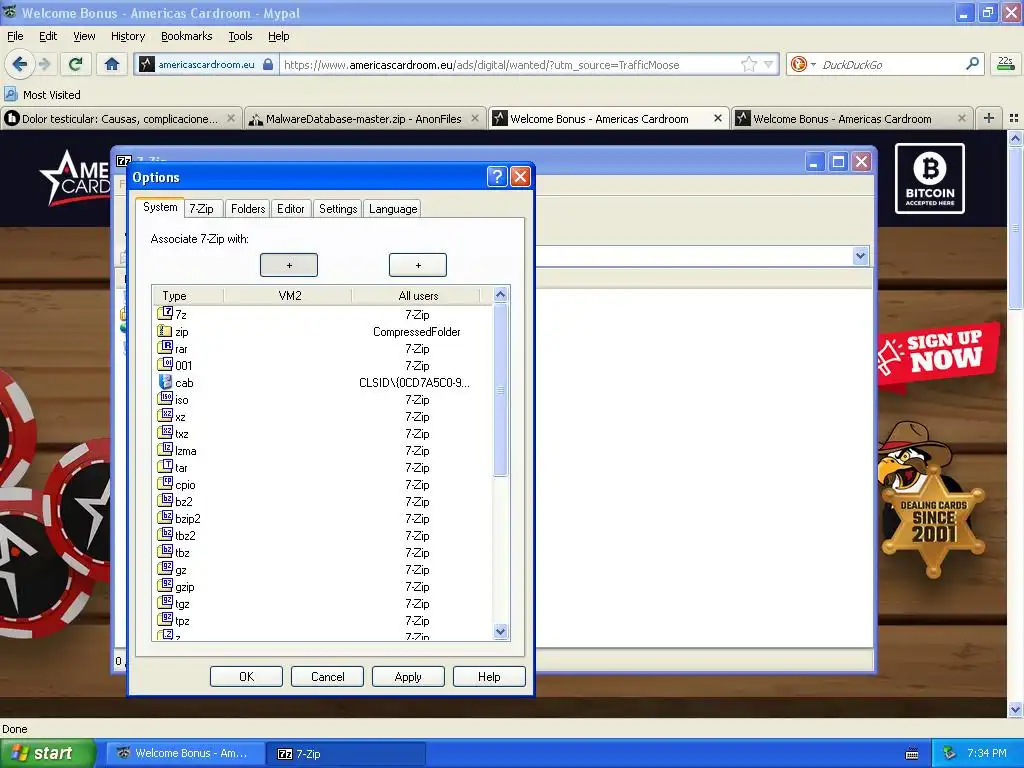Click the search magnifier icon in DuckDuckGo box
The image size is (1024, 768).
(x=972, y=64)
